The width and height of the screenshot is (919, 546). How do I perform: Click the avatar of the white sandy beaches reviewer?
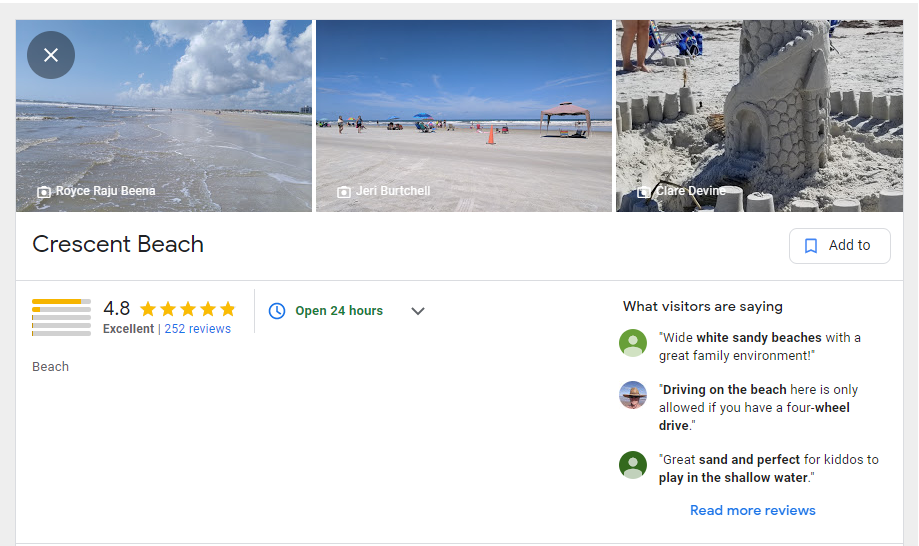(x=633, y=343)
